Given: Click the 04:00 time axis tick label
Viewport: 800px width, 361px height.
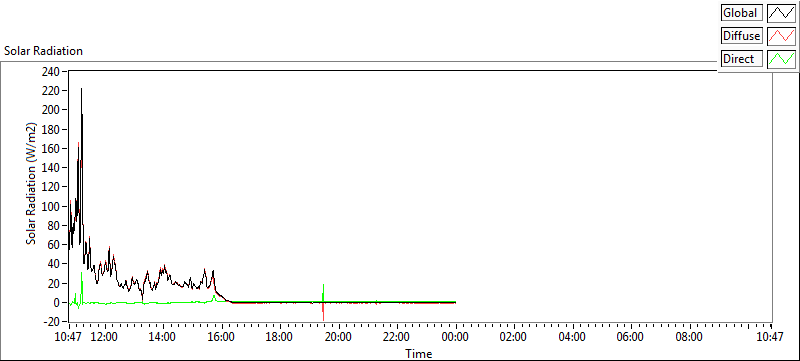Looking at the screenshot, I should [x=572, y=337].
